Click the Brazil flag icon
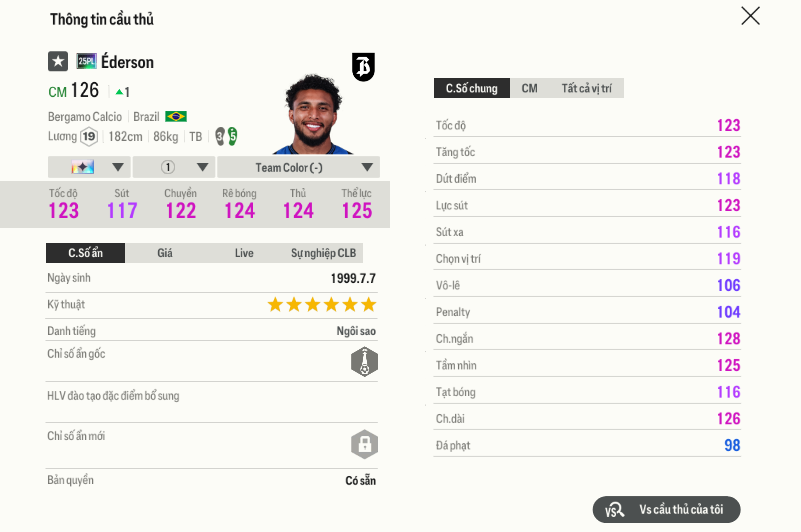 point(176,117)
